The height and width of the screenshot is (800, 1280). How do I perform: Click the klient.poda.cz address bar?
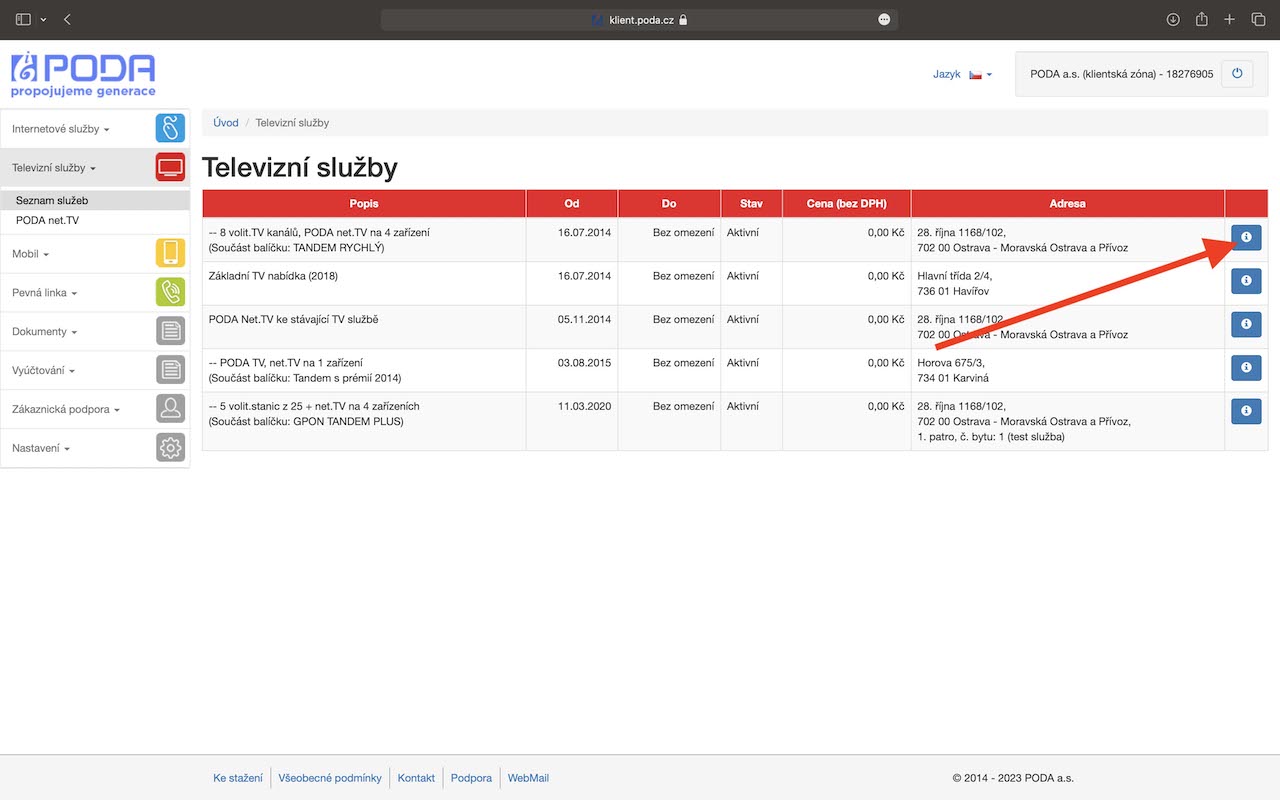pyautogui.click(x=639, y=19)
